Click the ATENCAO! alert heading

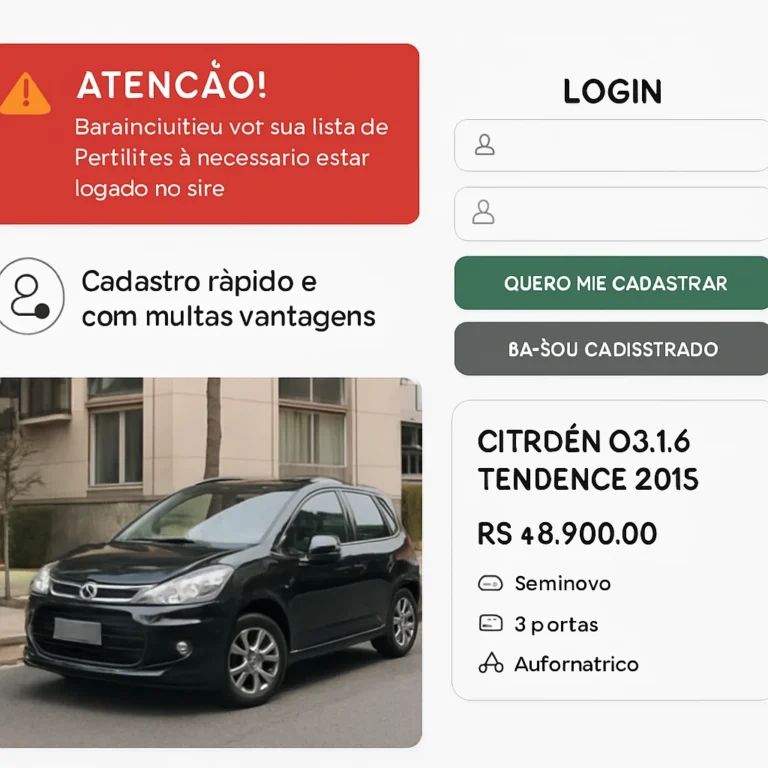(172, 84)
